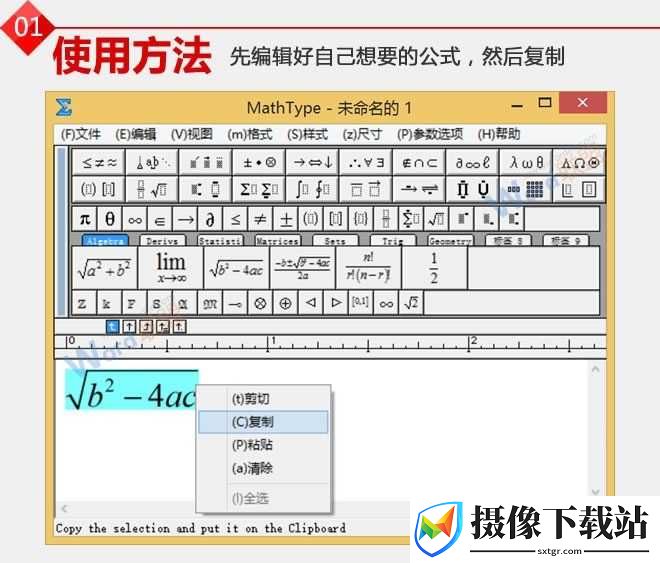Screen dimensions: 660x563
Task: Open the (z)尺寸 menu
Action: coord(362,134)
